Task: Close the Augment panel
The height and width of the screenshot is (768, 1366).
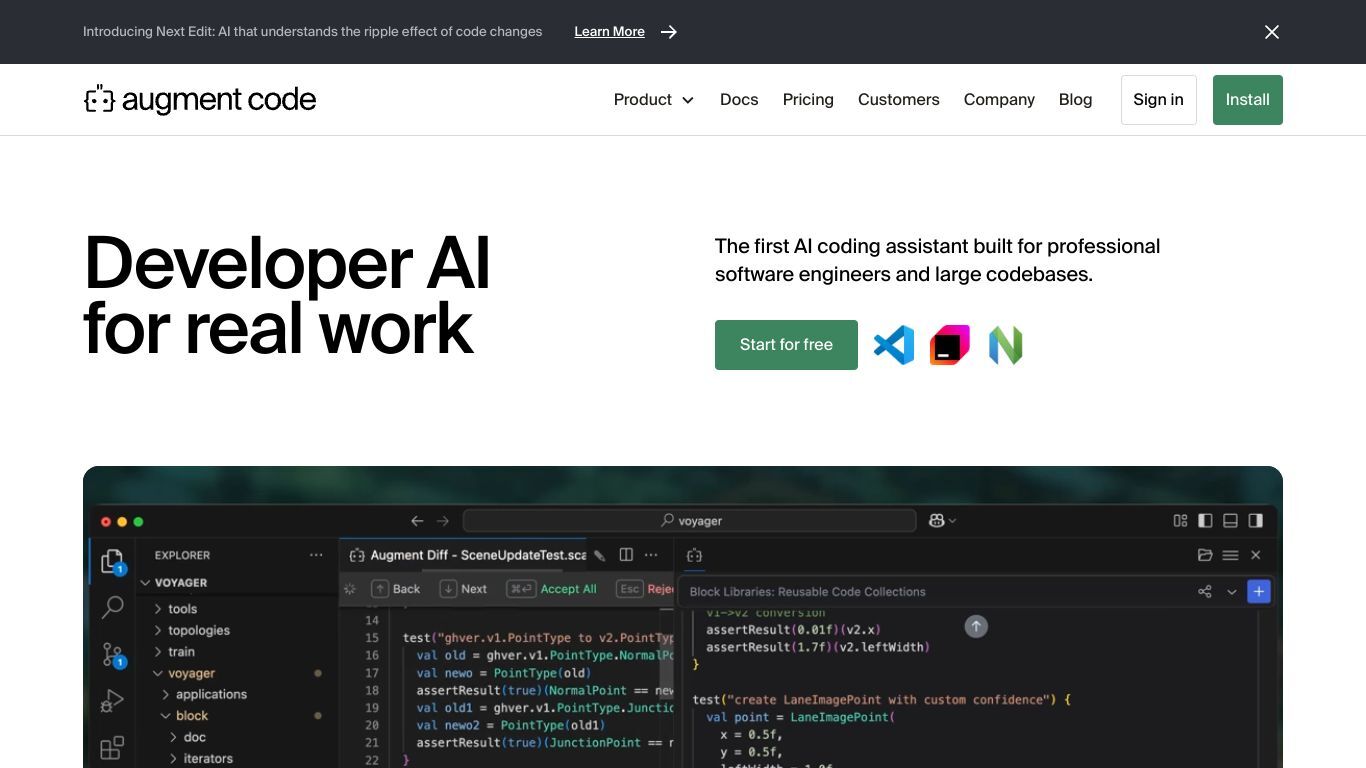Action: [x=1256, y=555]
